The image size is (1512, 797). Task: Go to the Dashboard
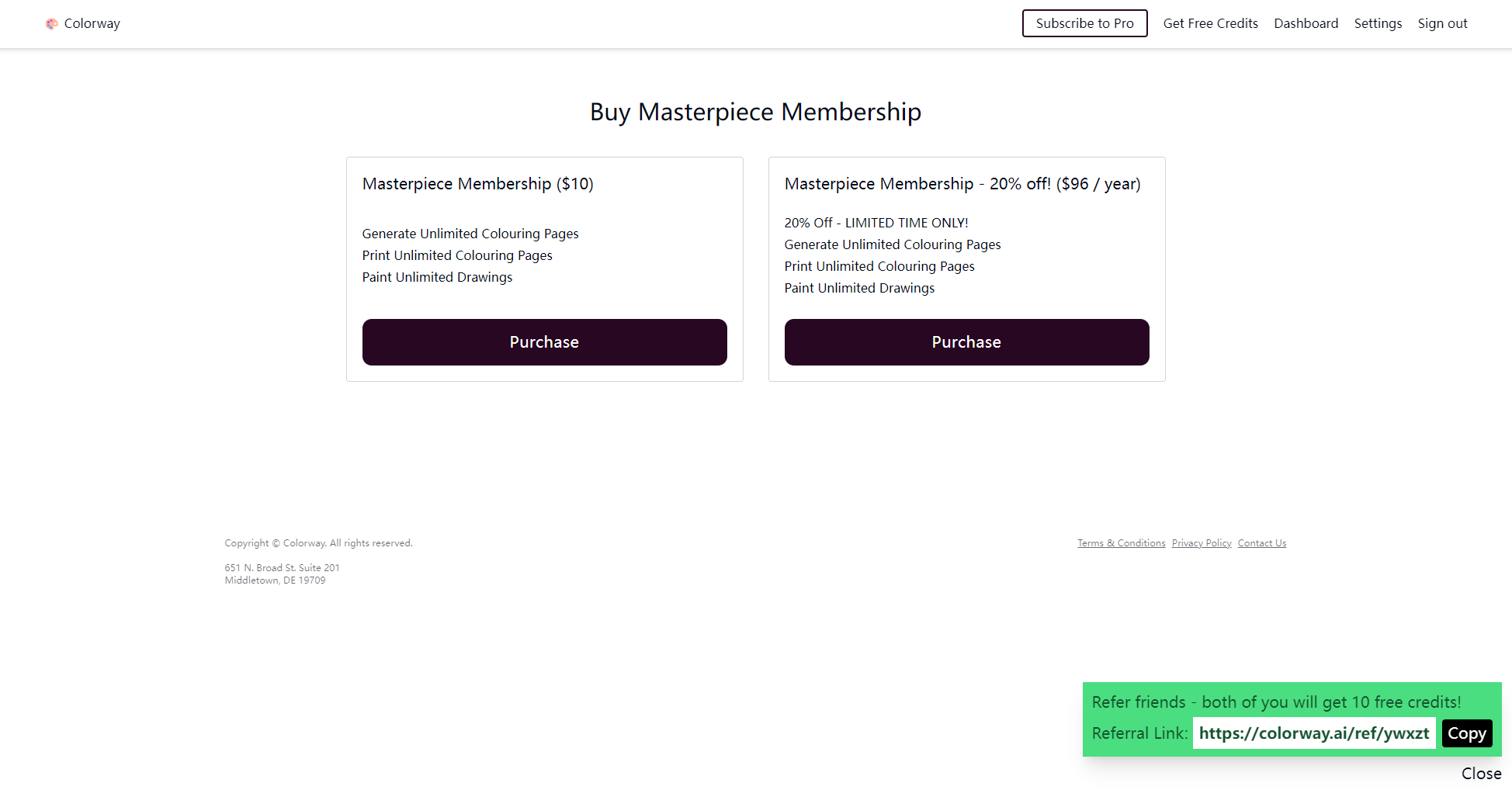1306,23
